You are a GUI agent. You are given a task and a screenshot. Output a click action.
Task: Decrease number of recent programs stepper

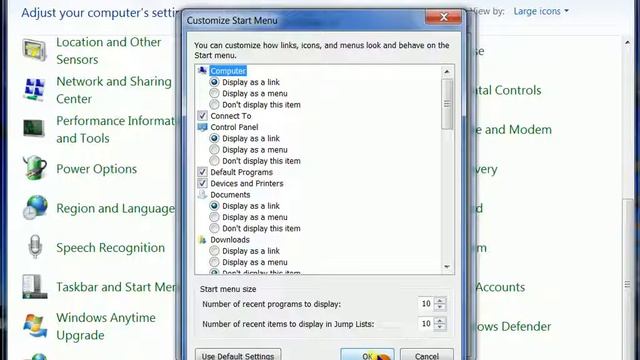click(x=440, y=307)
